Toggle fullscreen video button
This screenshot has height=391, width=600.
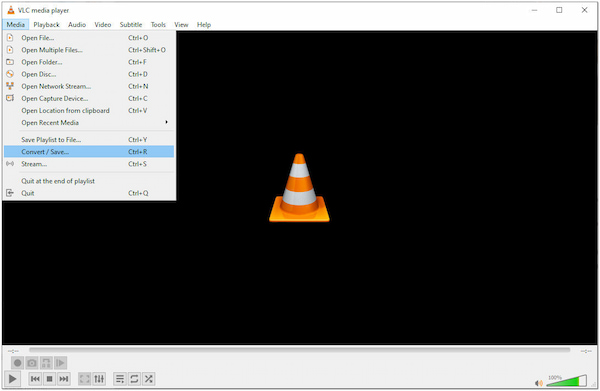coord(85,379)
